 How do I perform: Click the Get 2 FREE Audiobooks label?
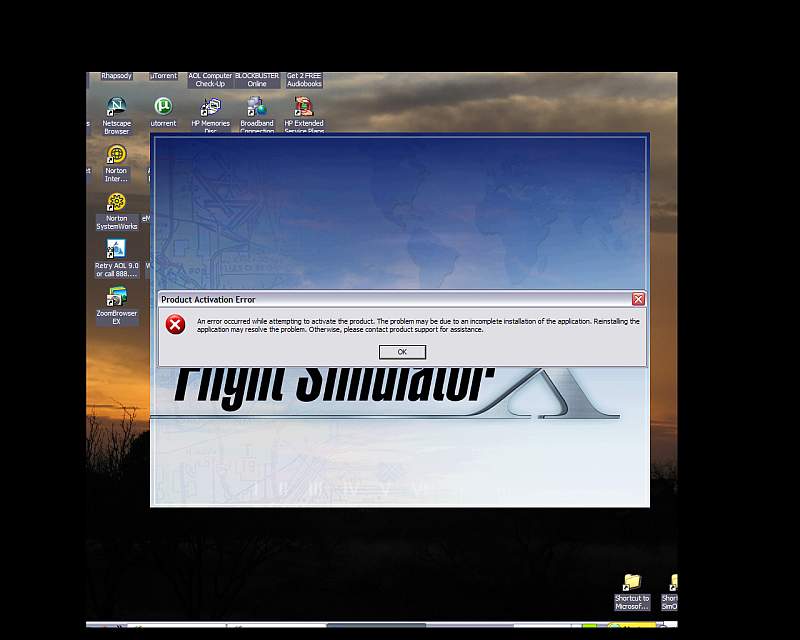point(304,80)
